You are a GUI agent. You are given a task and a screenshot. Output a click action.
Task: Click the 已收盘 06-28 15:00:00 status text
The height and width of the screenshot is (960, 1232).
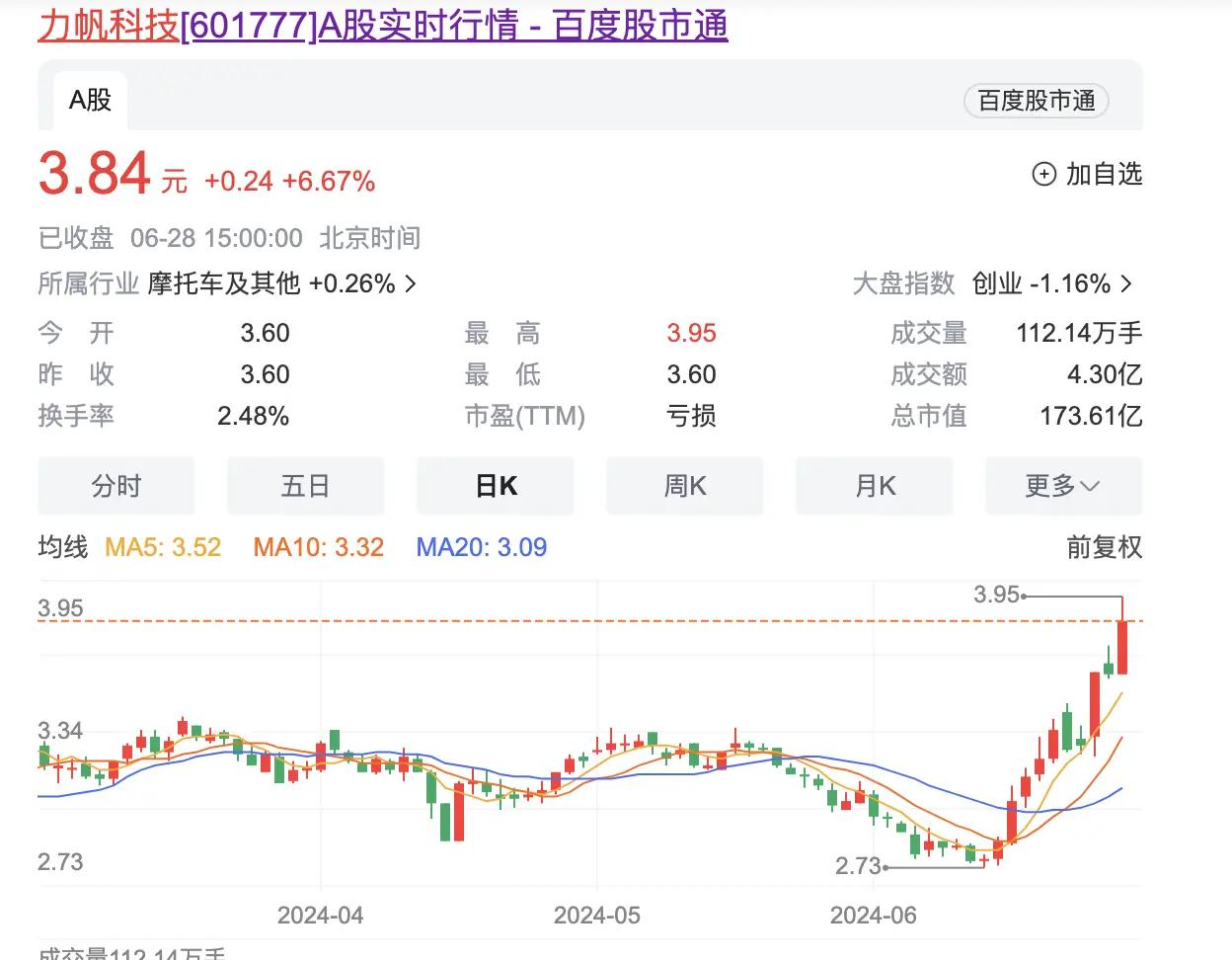point(170,238)
